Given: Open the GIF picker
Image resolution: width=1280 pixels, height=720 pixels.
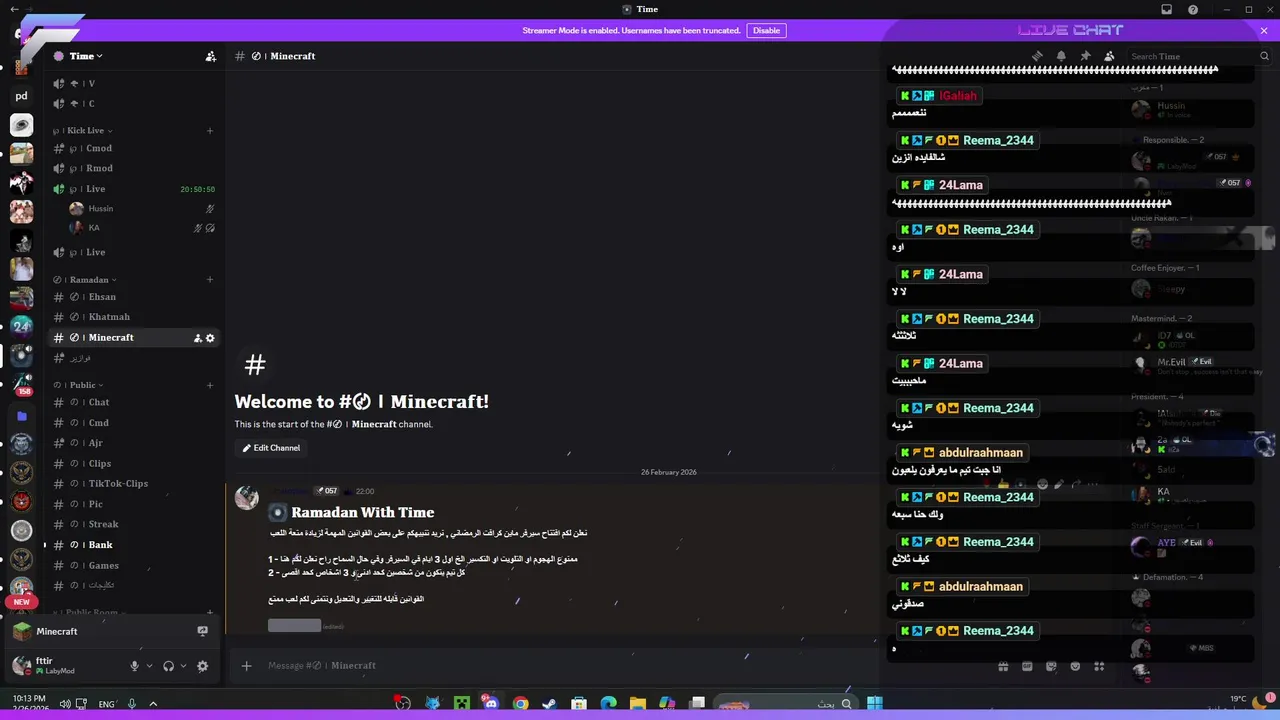Looking at the screenshot, I should click(1027, 666).
